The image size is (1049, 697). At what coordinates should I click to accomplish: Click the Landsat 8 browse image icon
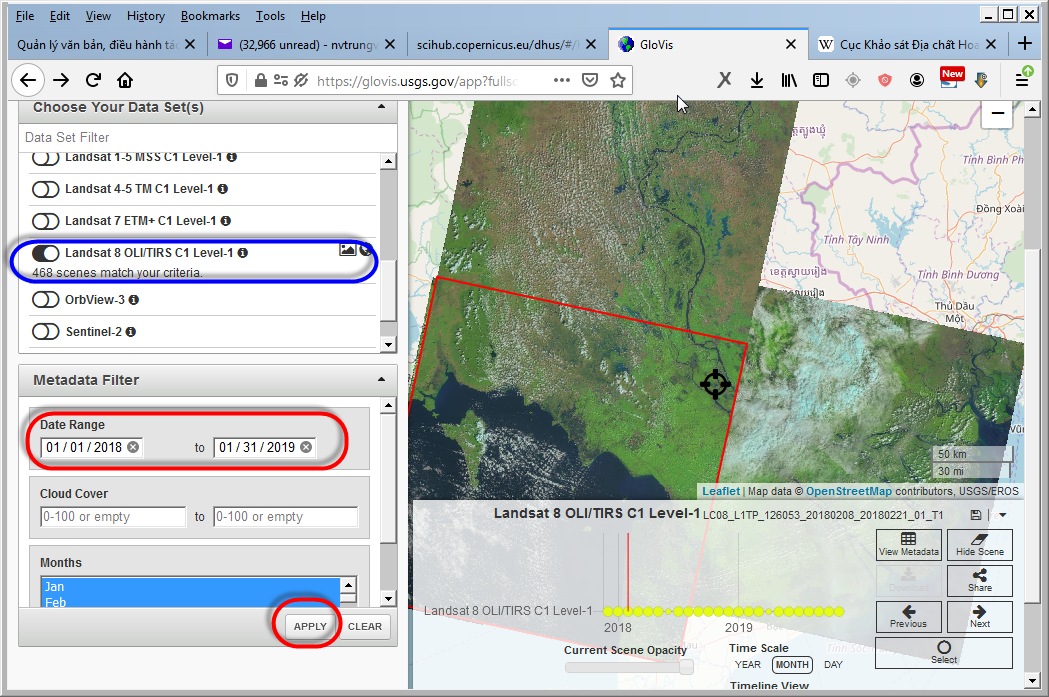coord(347,250)
